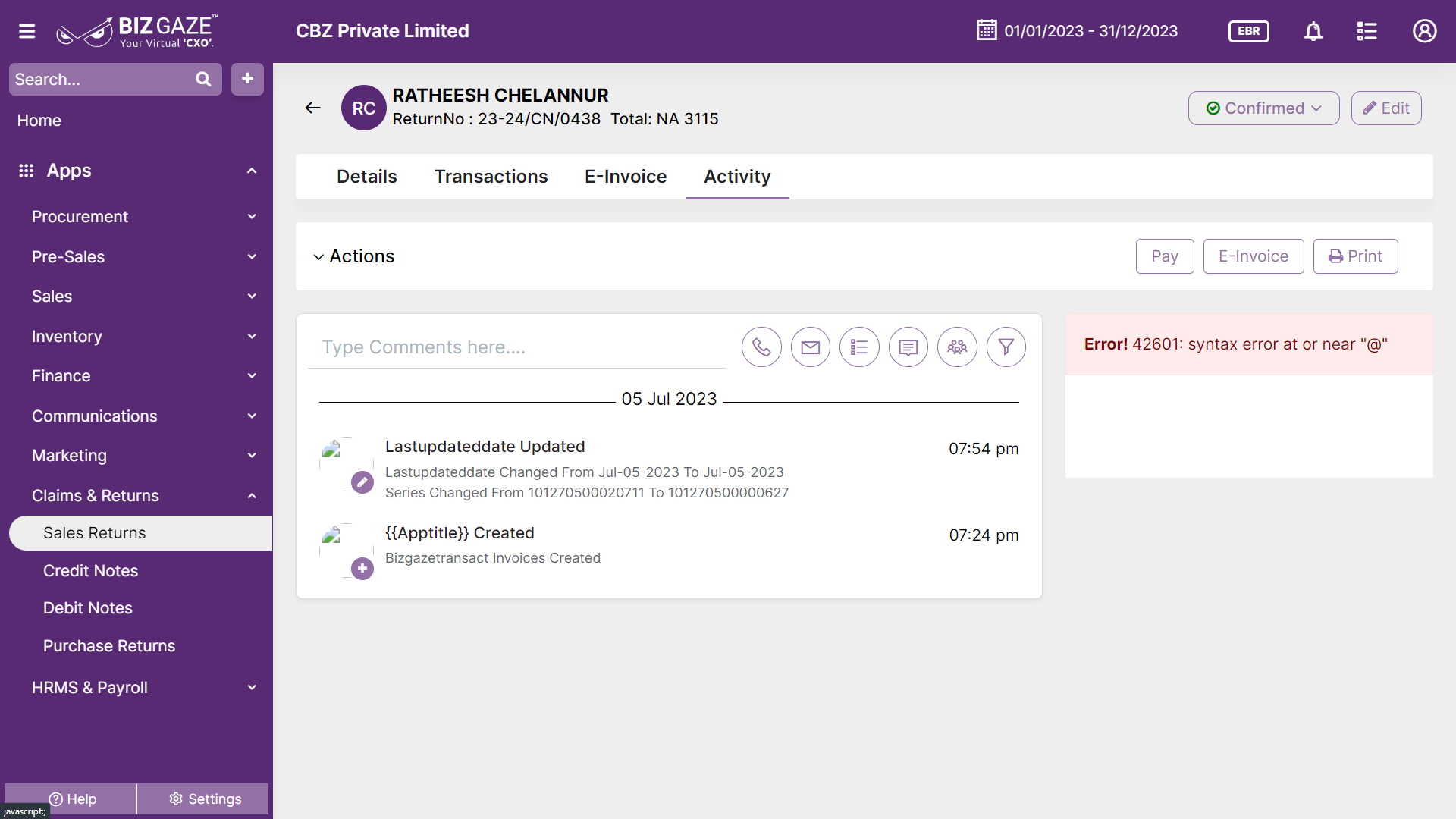This screenshot has width=1456, height=819.
Task: Expand the HRMS & Payroll menu
Action: tap(252, 688)
